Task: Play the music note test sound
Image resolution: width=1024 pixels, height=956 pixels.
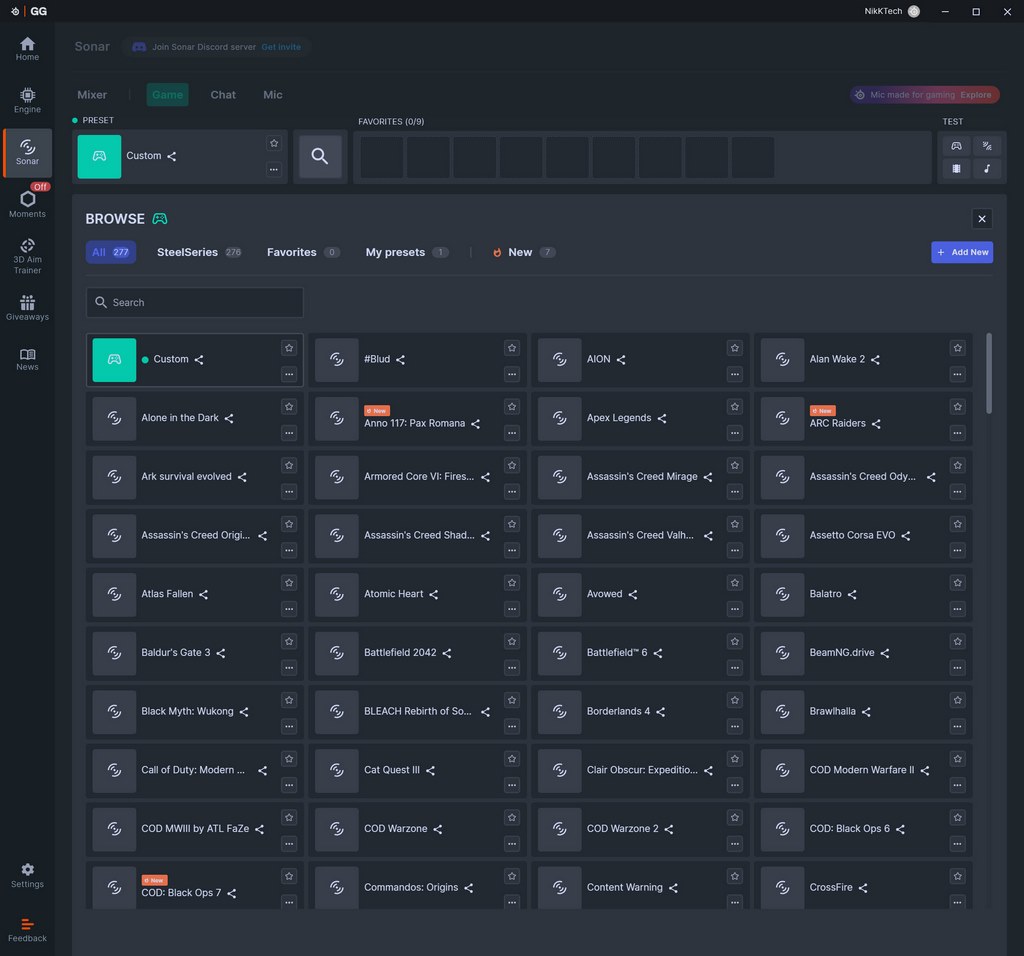Action: (x=986, y=169)
